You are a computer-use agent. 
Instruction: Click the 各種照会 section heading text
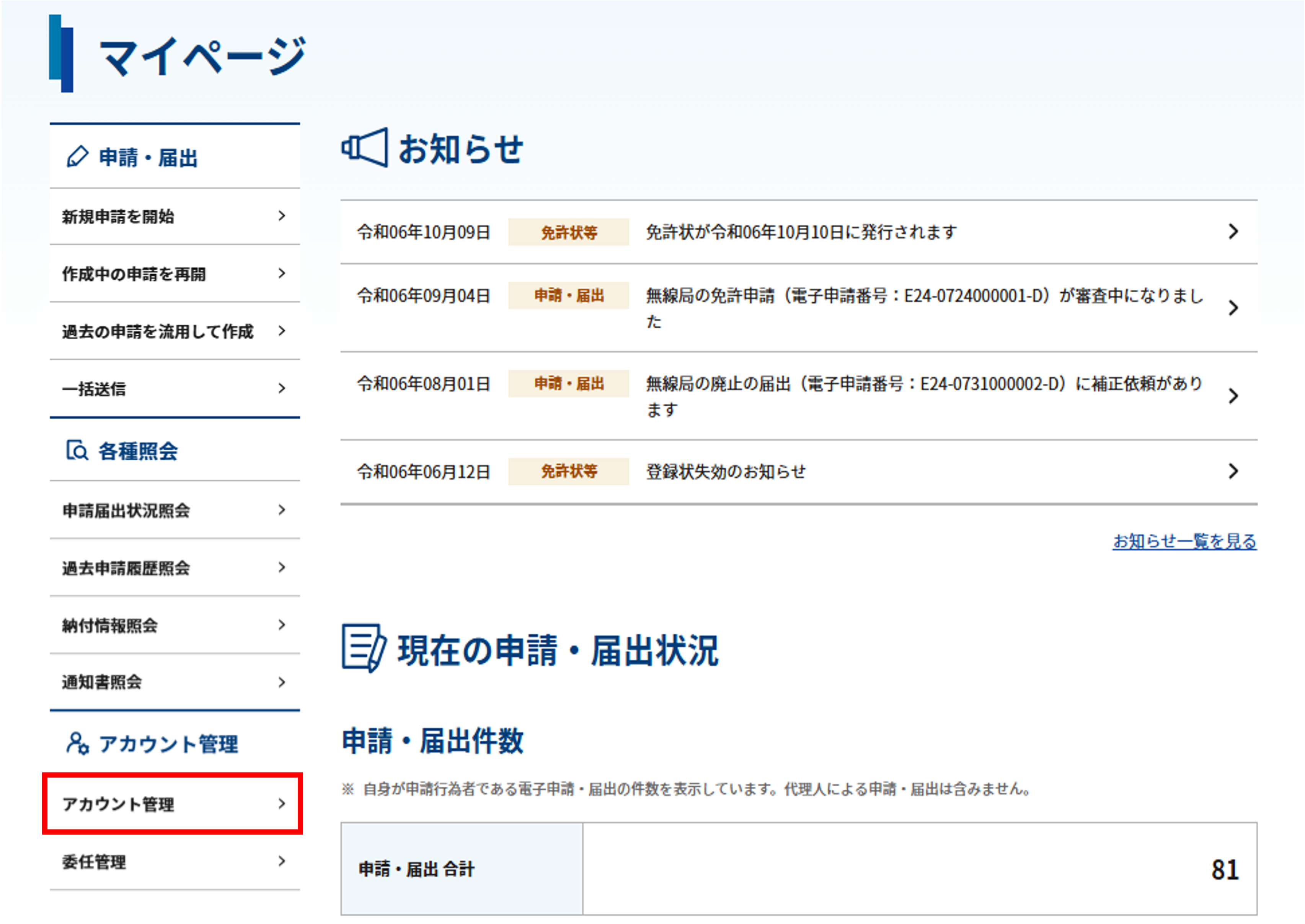138,451
